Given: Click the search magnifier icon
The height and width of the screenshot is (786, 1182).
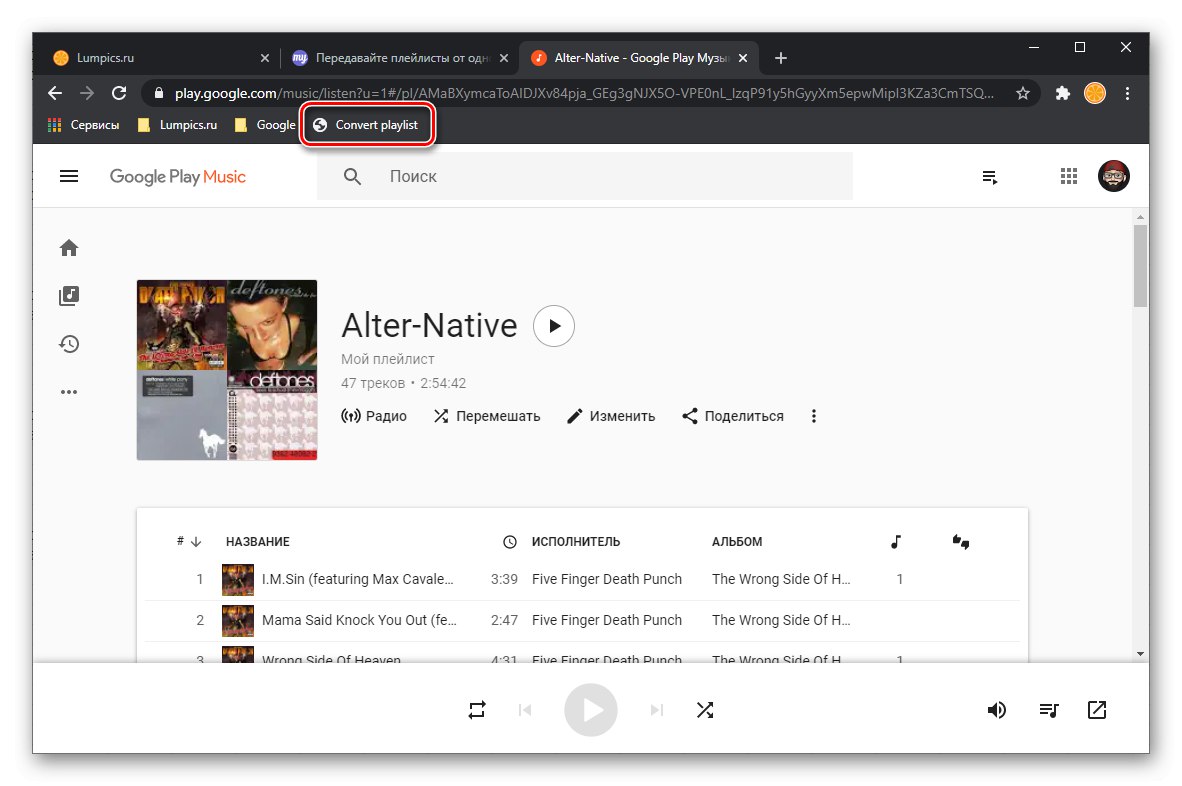Looking at the screenshot, I should pyautogui.click(x=352, y=176).
